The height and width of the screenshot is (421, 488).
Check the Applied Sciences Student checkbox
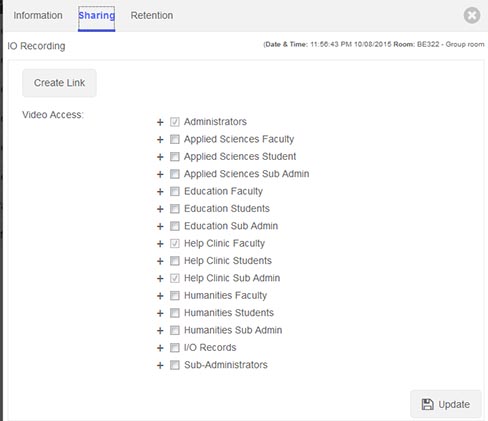click(175, 157)
